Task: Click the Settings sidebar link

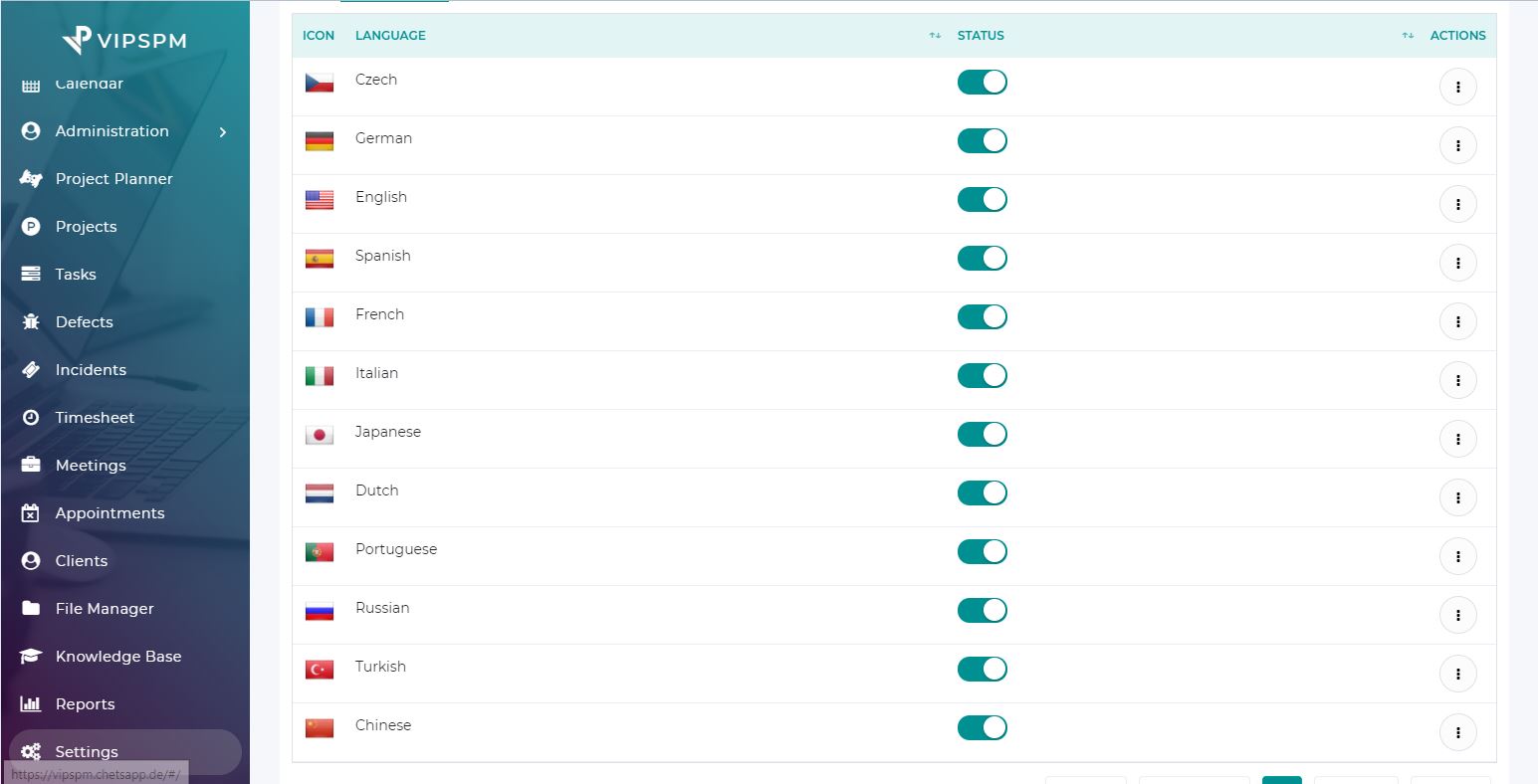Action: (x=87, y=752)
